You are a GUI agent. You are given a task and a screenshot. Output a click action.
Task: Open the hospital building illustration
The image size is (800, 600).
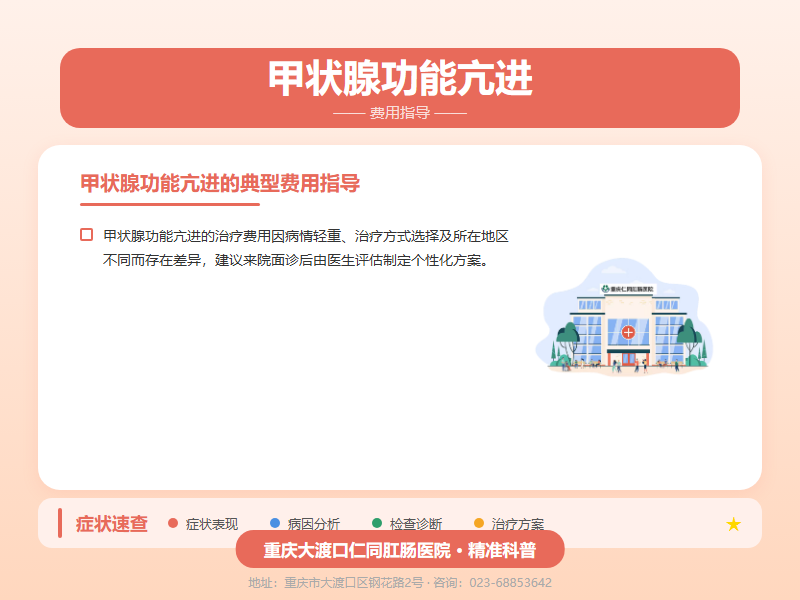coord(624,317)
